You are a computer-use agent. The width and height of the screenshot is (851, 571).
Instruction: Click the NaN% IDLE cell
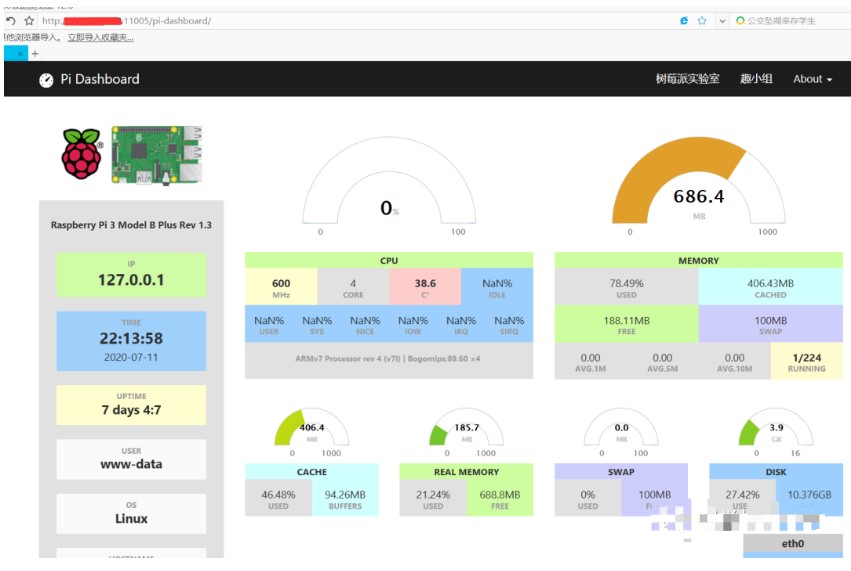pyautogui.click(x=497, y=287)
